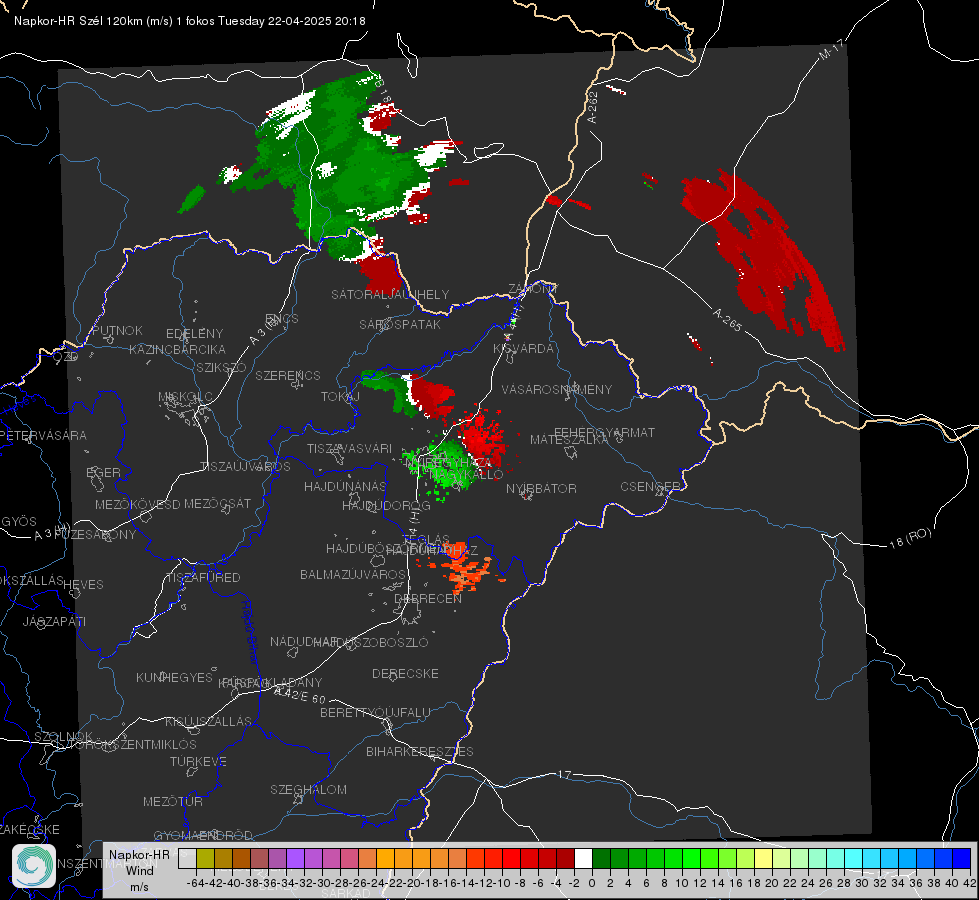Click the MEZŐTÚR label
This screenshot has width=979, height=900.
click(x=173, y=801)
